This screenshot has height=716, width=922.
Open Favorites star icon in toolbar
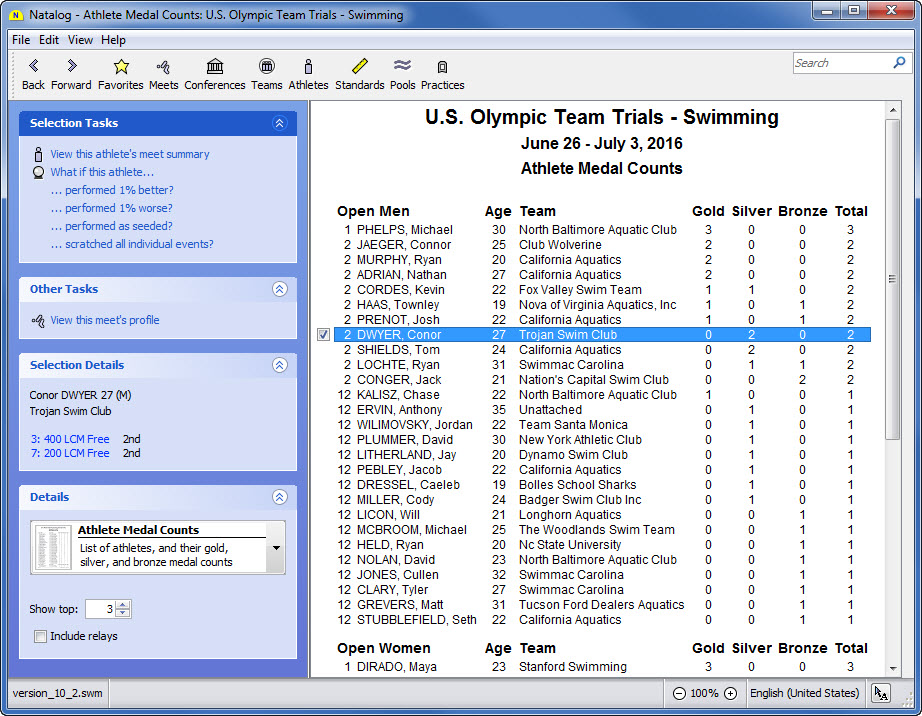(121, 67)
